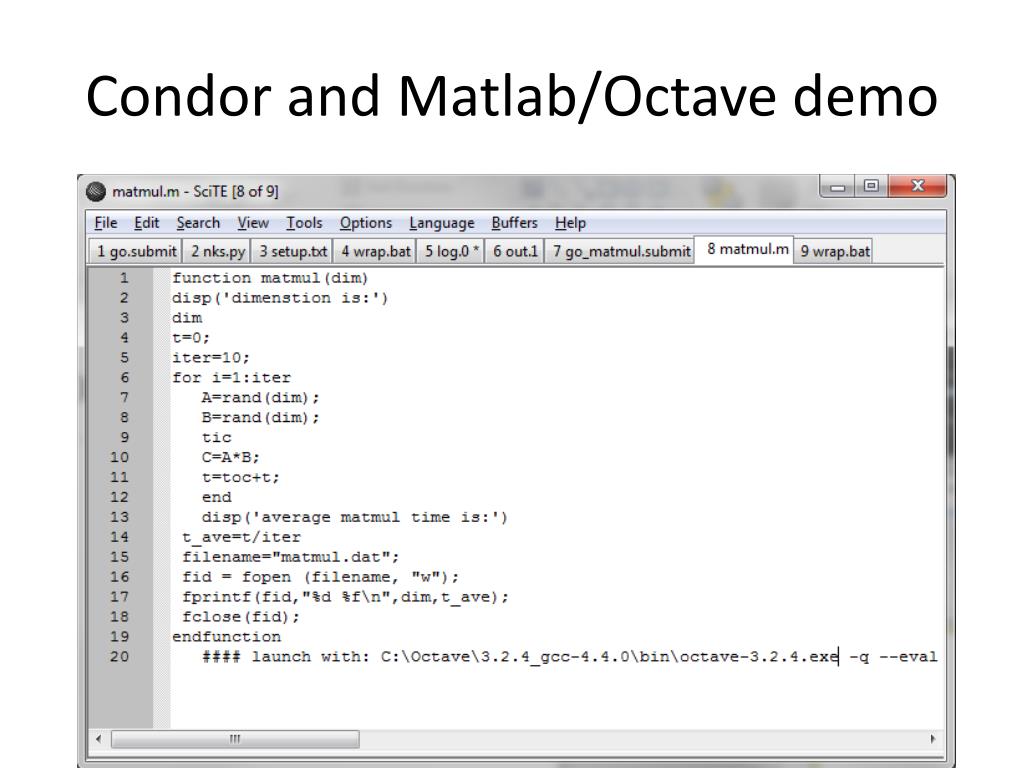Click on 'A=rand(dim);' line

pos(260,398)
